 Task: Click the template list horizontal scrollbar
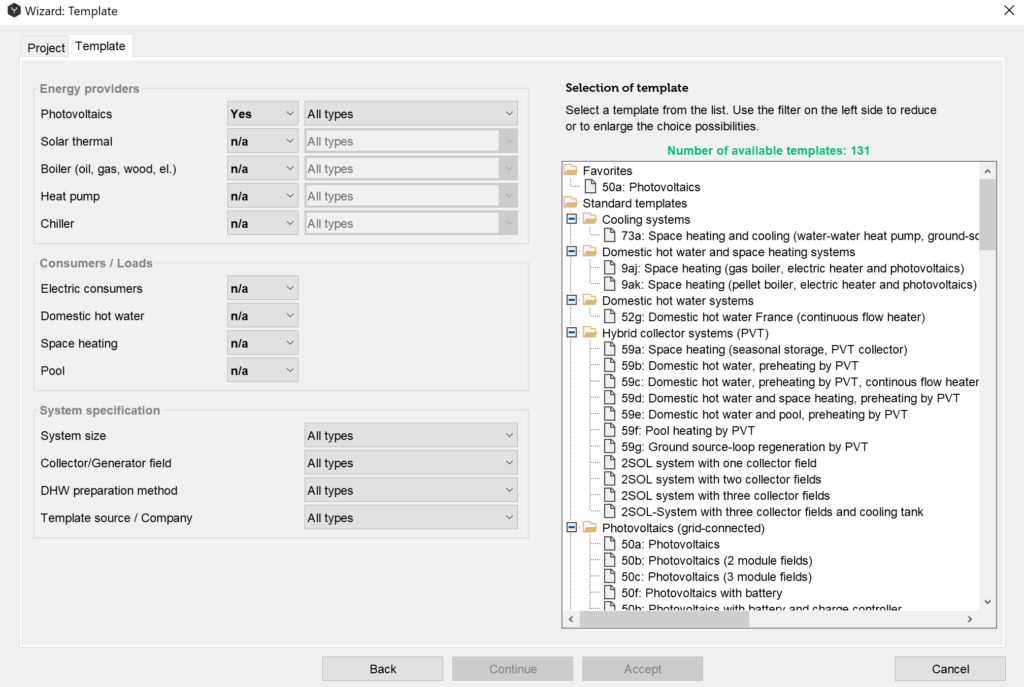[664, 620]
